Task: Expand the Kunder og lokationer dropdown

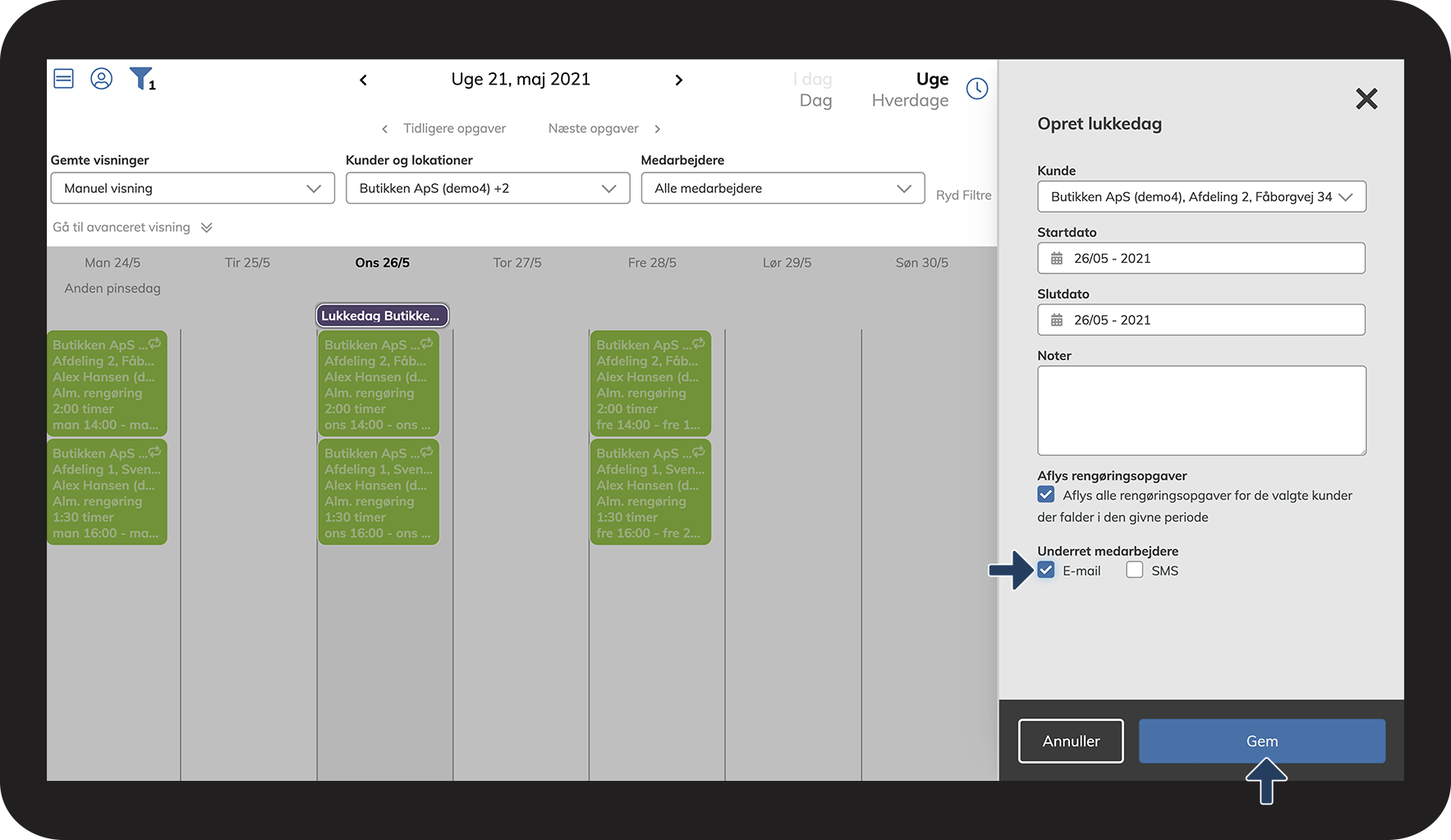Action: [487, 188]
